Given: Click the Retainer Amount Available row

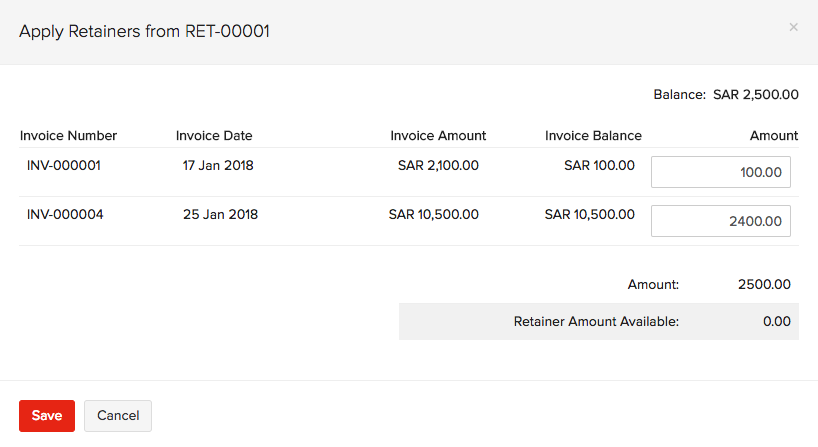Looking at the screenshot, I should [x=599, y=322].
